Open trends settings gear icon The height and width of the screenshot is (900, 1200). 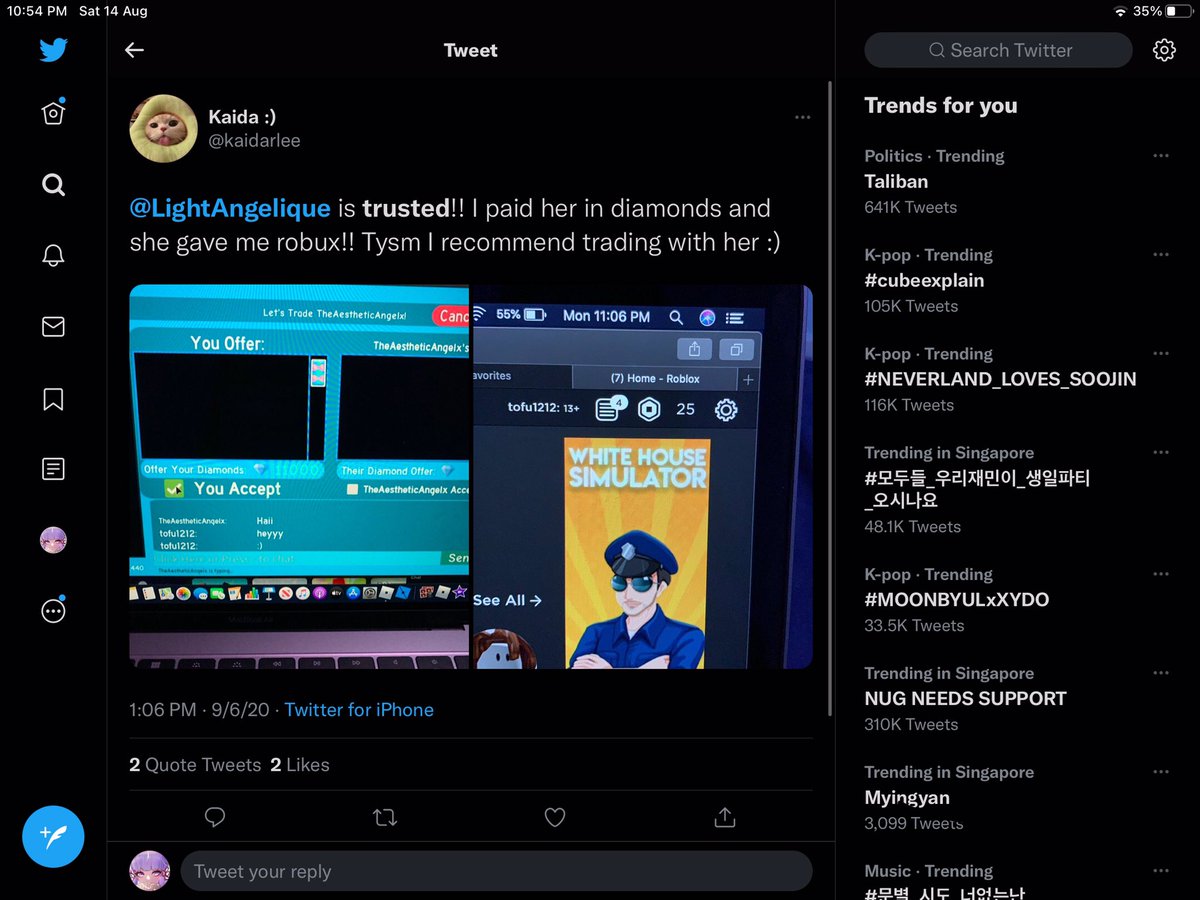1164,50
